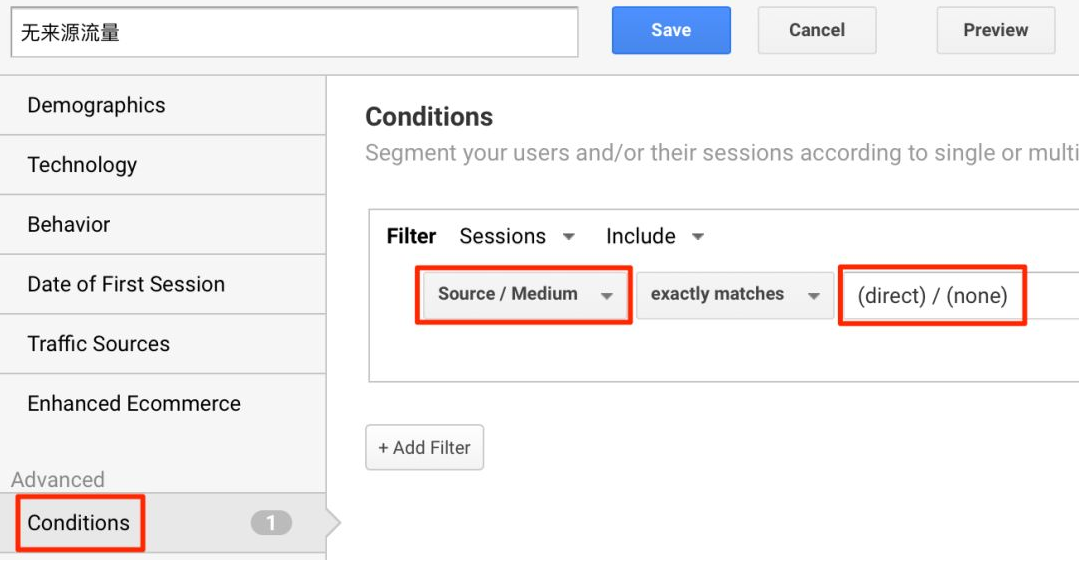Go to Traffic Sources section
1081x564 pixels.
tap(98, 344)
